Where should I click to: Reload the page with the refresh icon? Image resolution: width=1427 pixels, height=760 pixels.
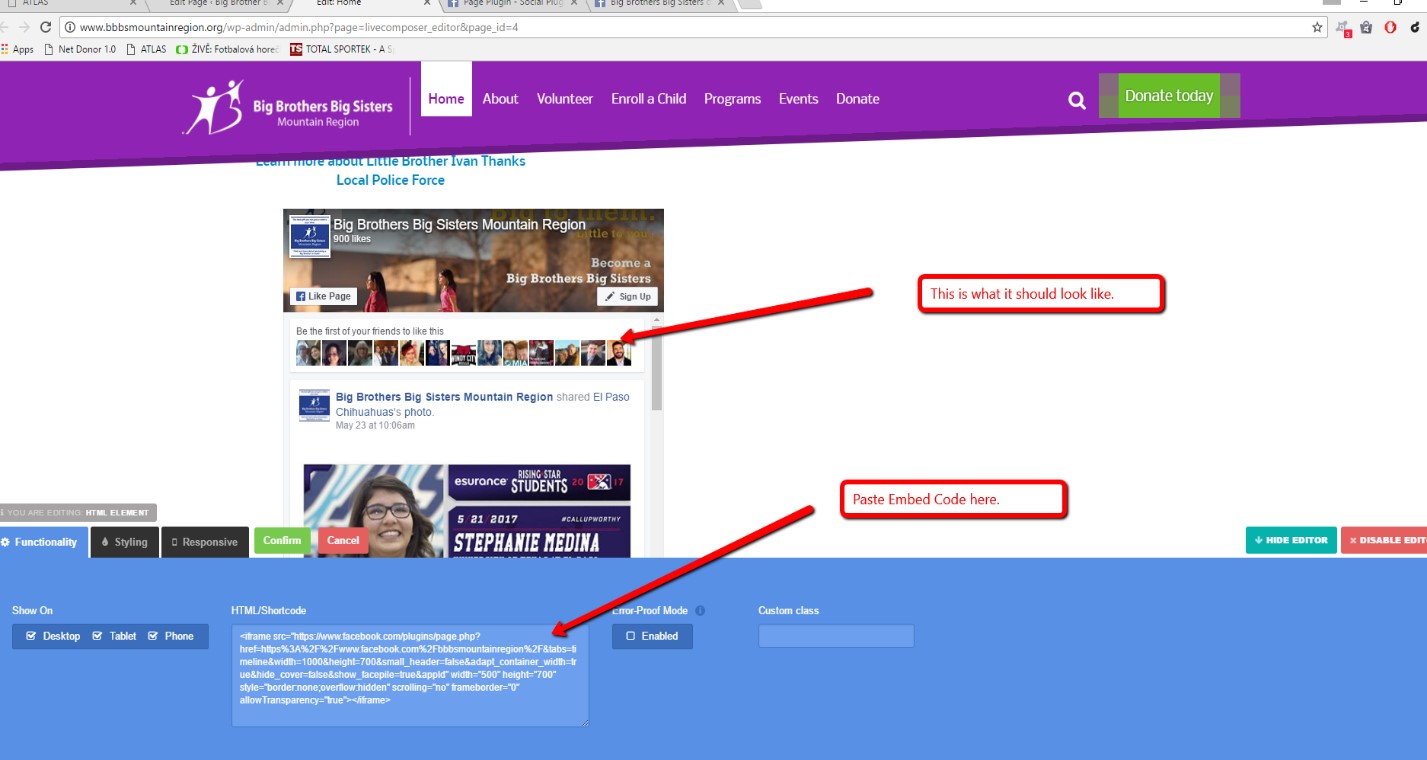pos(45,27)
